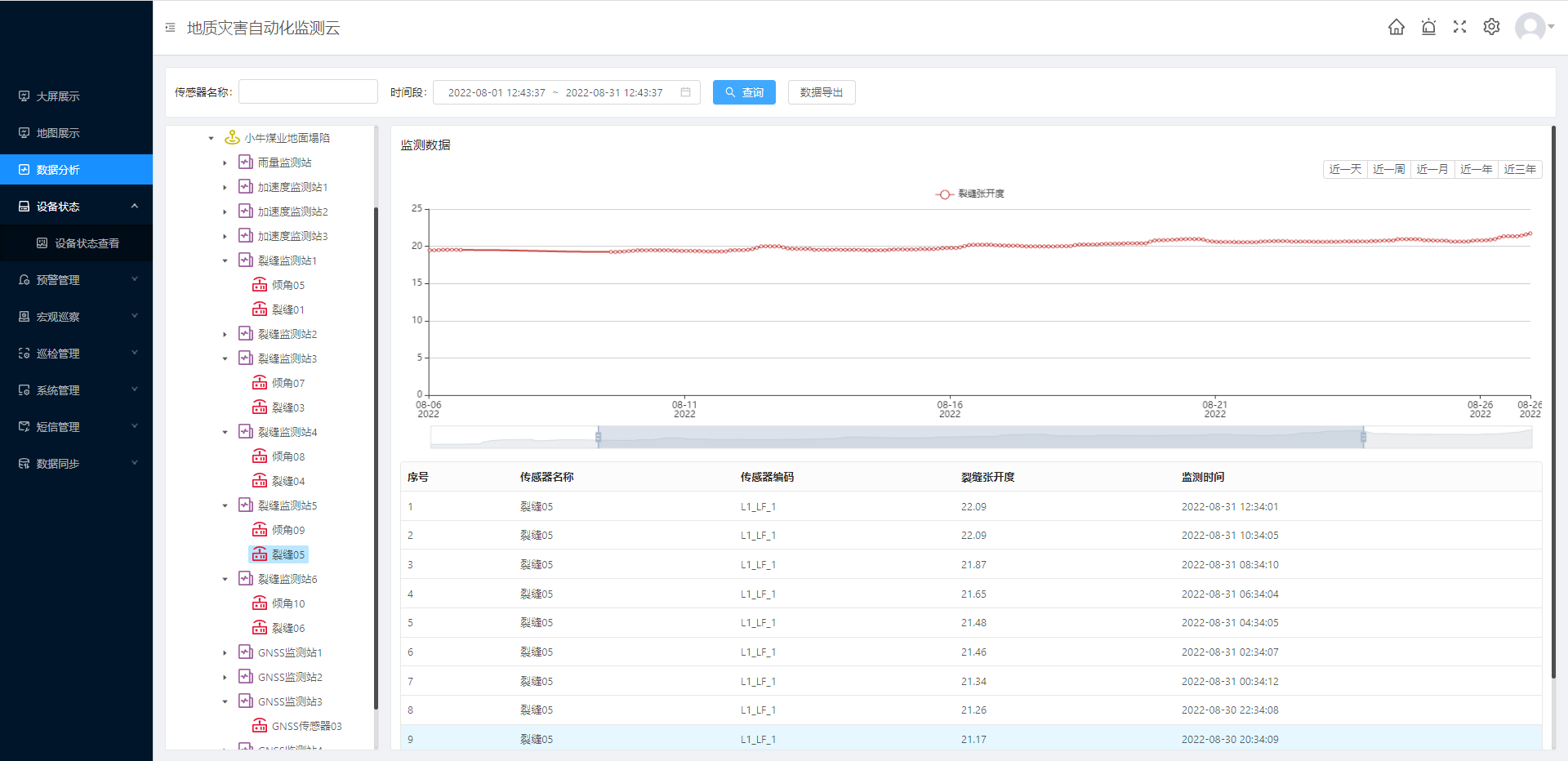Collapse sidebar using the menu fold icon
The width and height of the screenshot is (1568, 761).
click(170, 28)
